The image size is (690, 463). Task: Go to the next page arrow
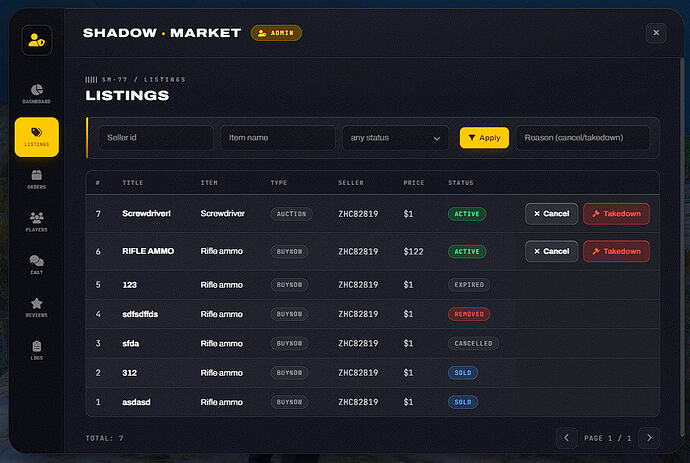[649, 438]
